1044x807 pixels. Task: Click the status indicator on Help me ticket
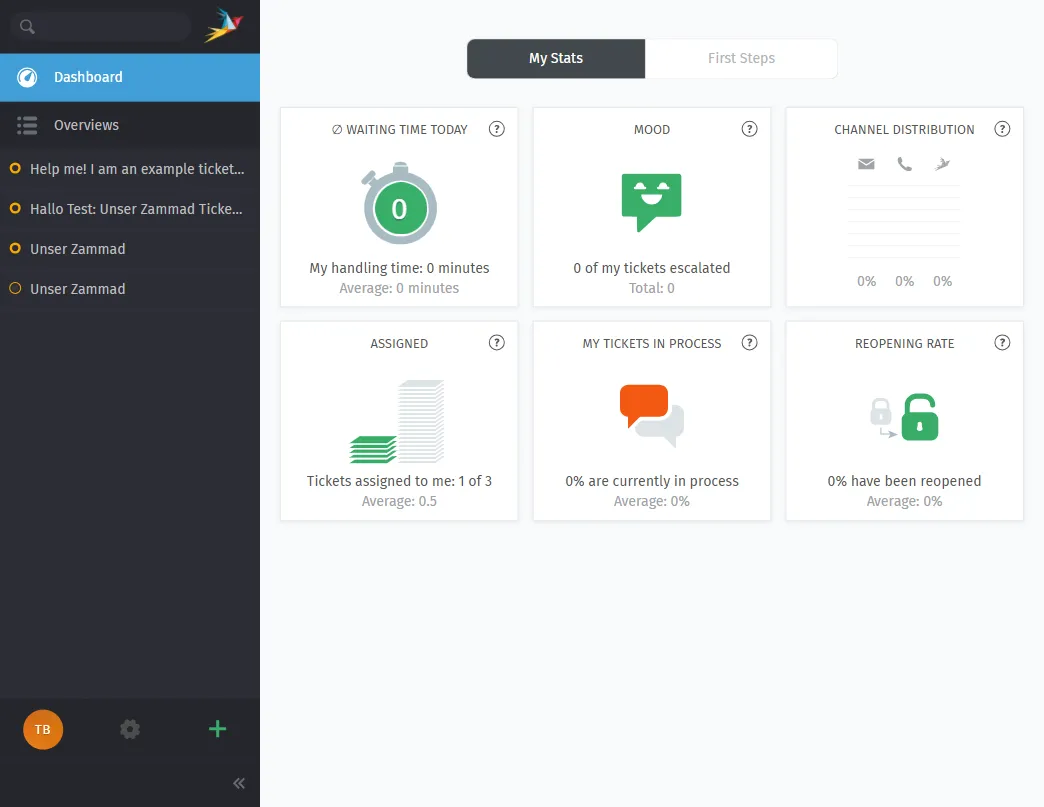tap(15, 169)
